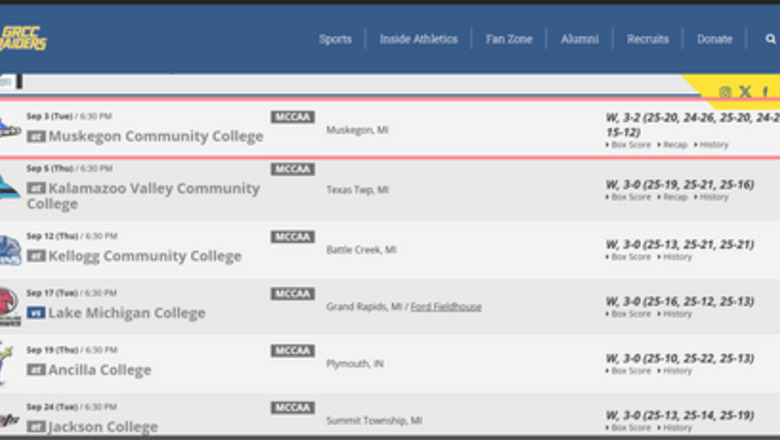Open Kellogg Community College team link
Screen dimensions: 780x440
[x=145, y=256]
